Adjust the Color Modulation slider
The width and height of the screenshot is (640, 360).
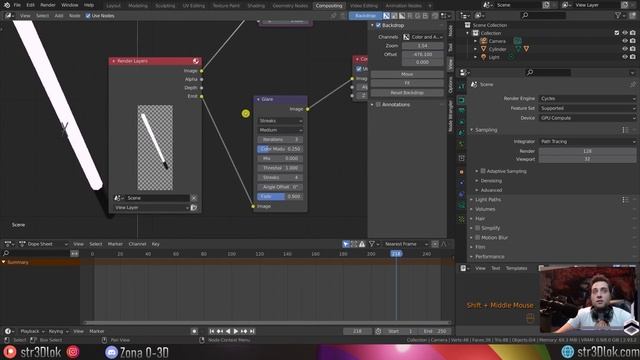point(280,149)
